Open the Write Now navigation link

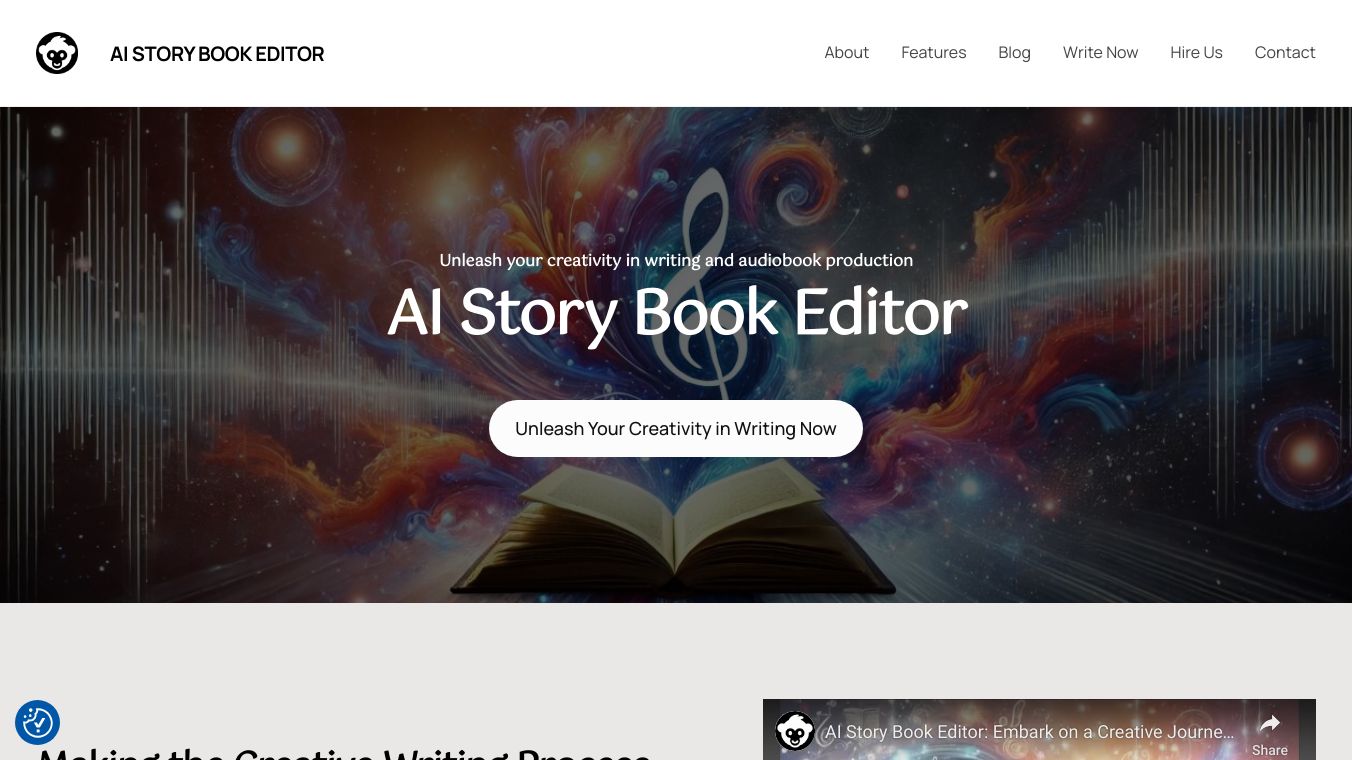point(1100,53)
